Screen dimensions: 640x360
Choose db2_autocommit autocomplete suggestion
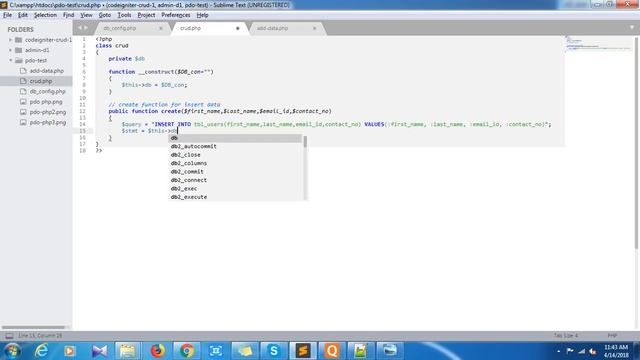tap(236, 146)
